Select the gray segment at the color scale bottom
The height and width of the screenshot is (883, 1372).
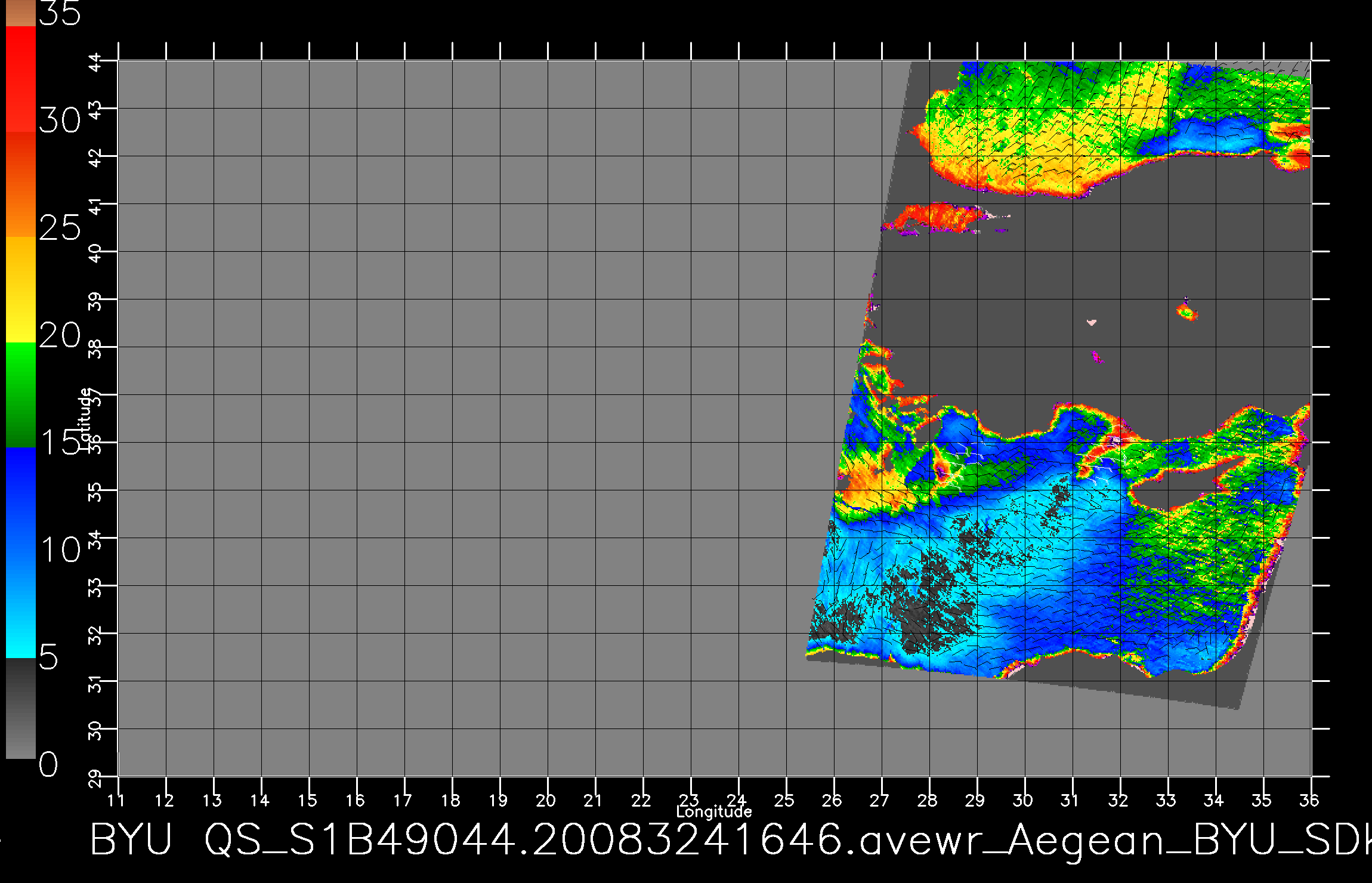(x=21, y=708)
